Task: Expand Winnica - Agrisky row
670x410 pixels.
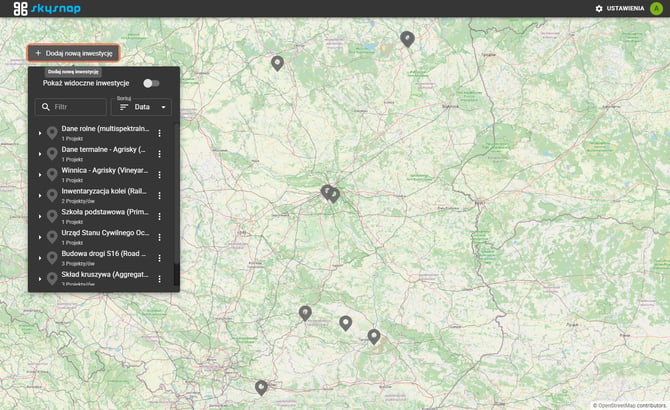Action: click(x=40, y=175)
